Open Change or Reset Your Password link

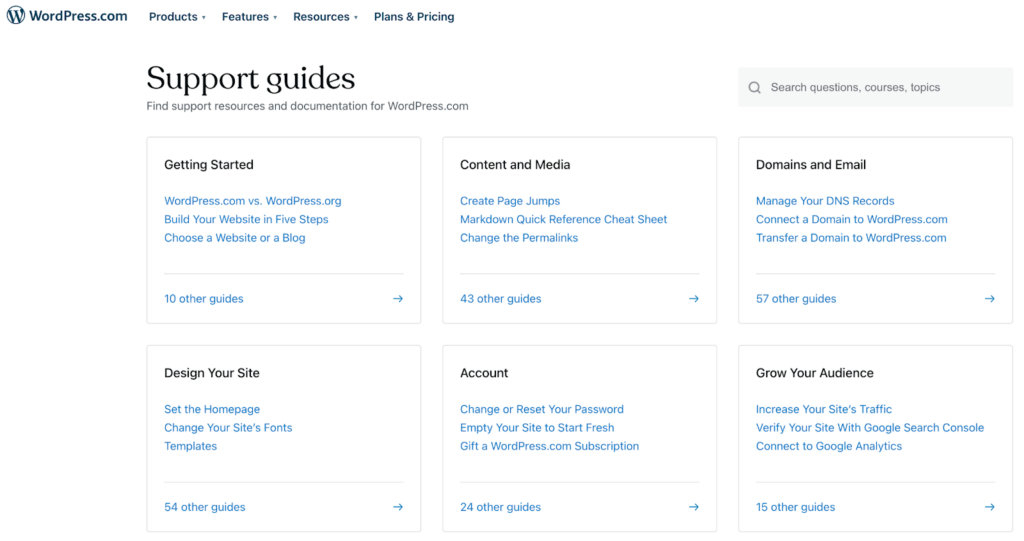tap(541, 409)
